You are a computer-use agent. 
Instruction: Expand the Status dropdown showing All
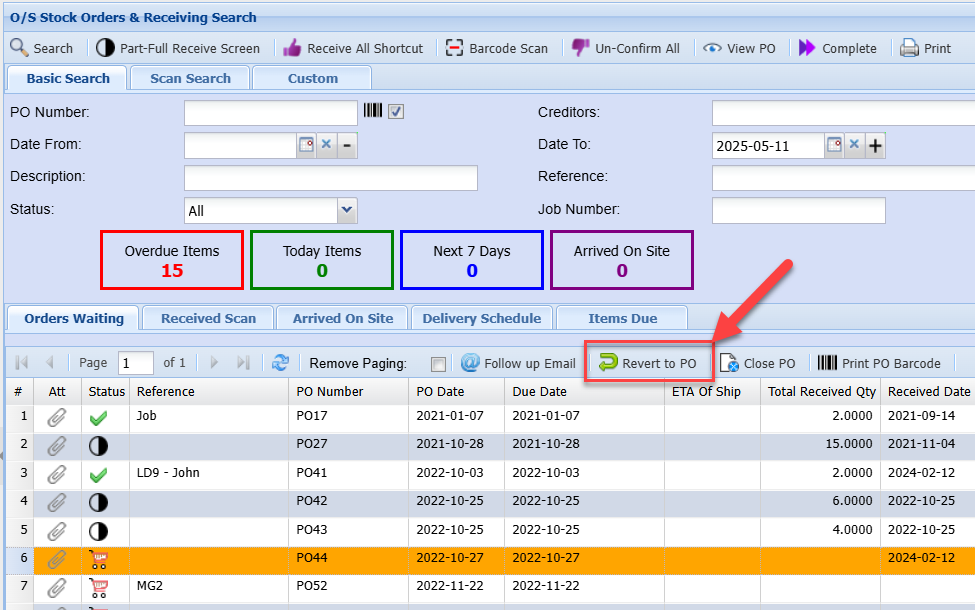tap(346, 210)
